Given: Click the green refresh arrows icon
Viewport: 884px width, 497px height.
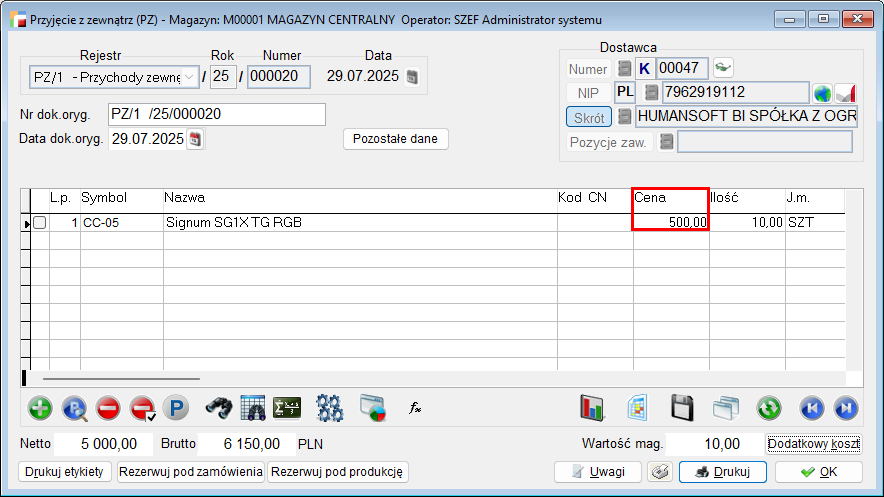Looking at the screenshot, I should (768, 408).
